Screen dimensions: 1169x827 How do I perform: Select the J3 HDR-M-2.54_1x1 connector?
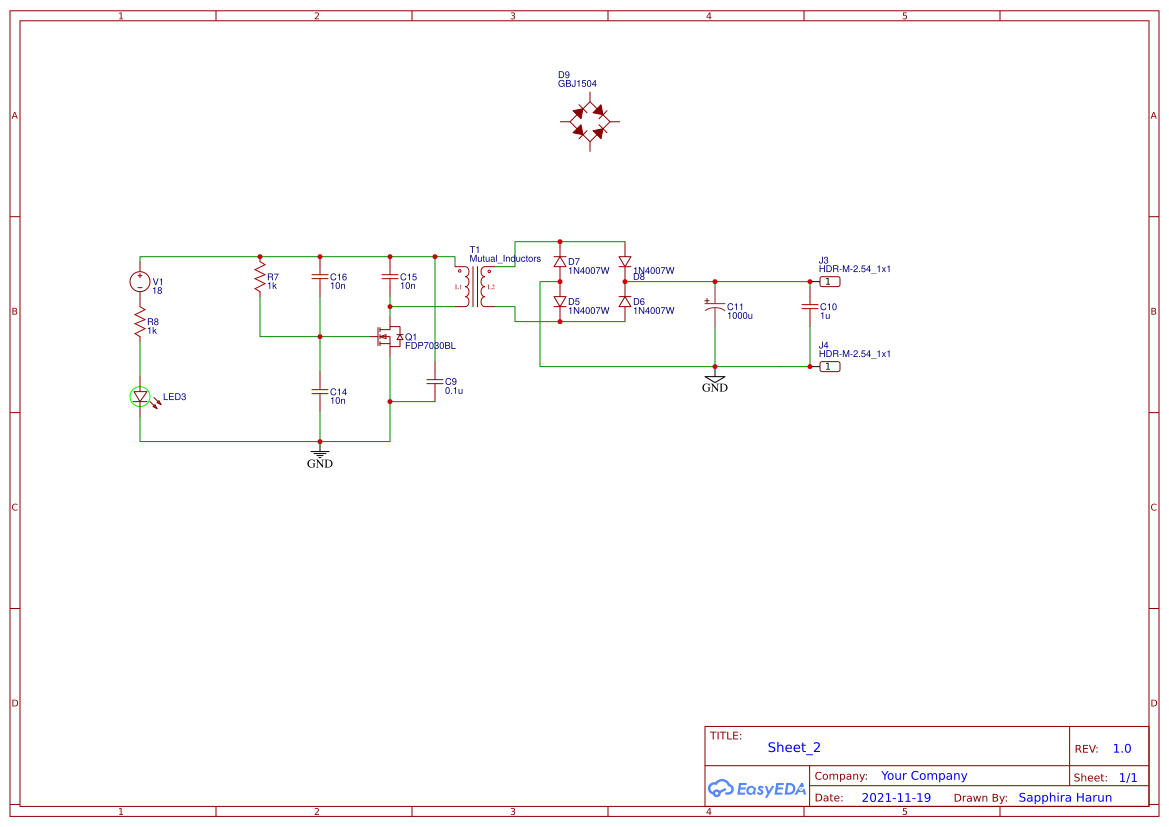point(828,280)
